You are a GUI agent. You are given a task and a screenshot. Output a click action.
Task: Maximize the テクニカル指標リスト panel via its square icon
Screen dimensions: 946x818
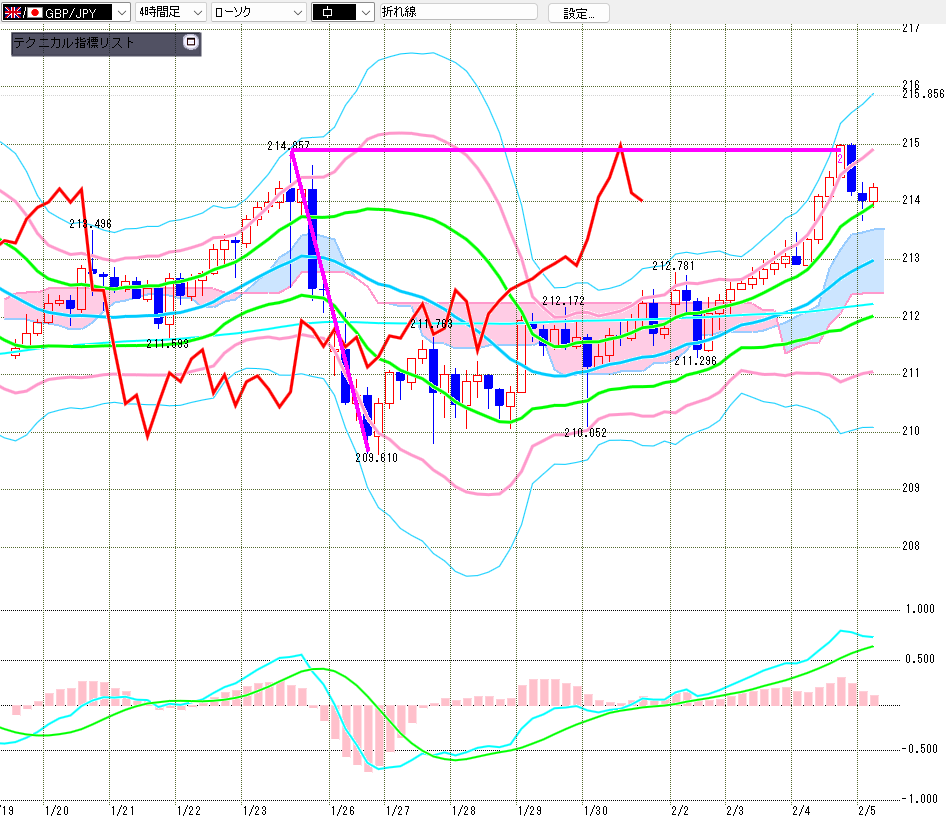(191, 43)
